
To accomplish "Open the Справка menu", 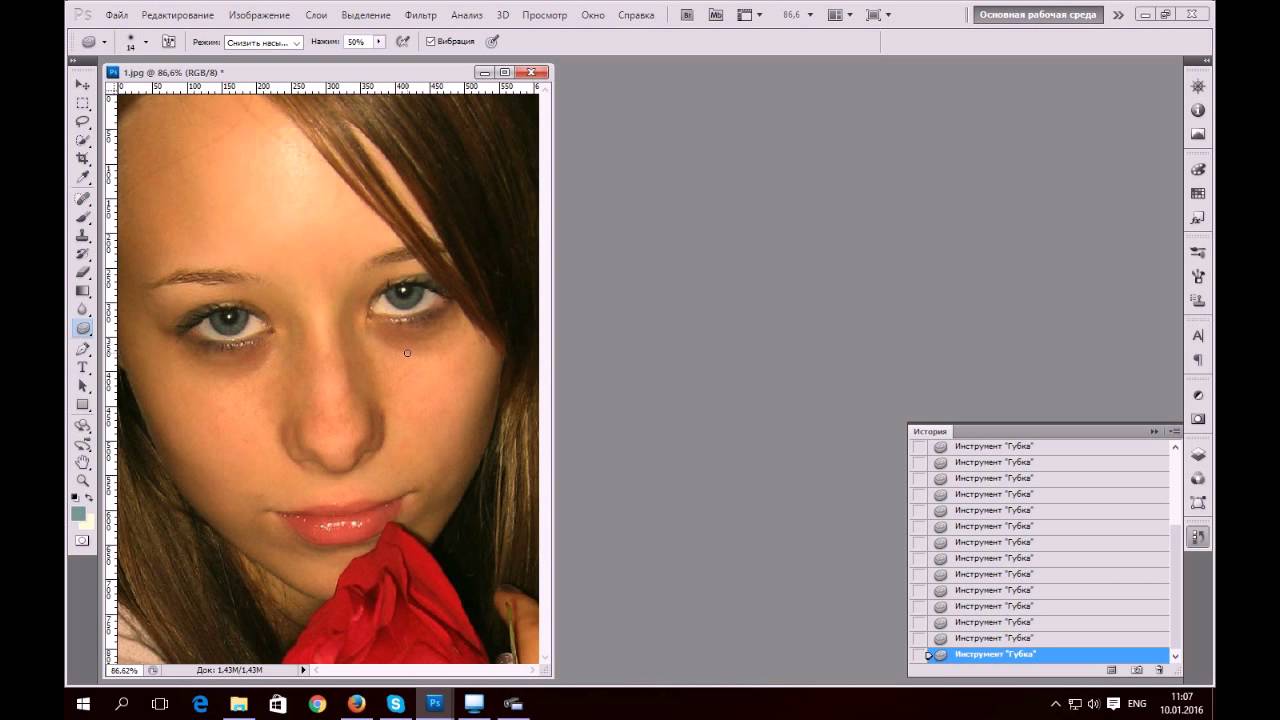I will [636, 15].
